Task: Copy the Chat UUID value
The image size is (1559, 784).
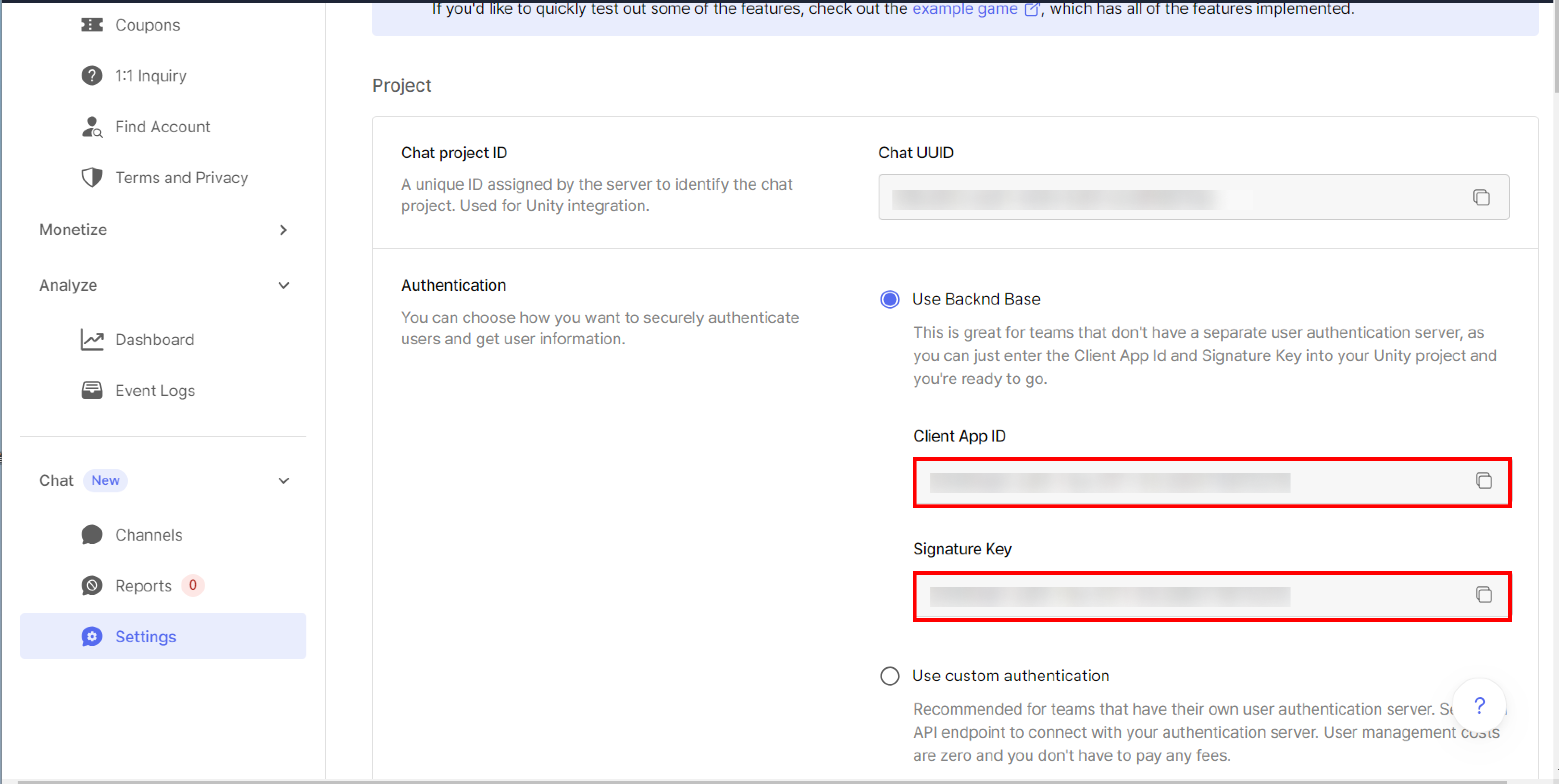Action: 1481,197
